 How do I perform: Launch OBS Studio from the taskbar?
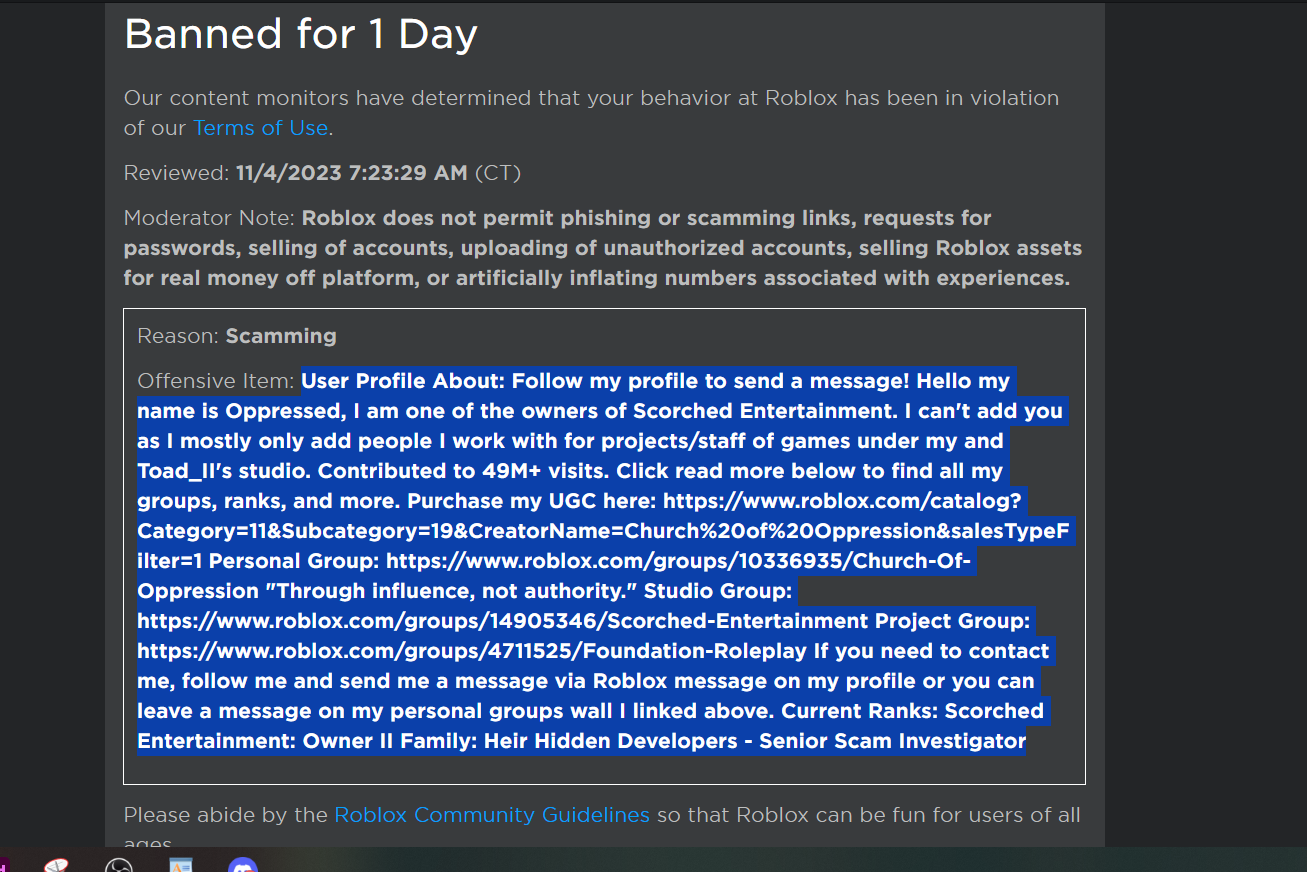[x=119, y=864]
